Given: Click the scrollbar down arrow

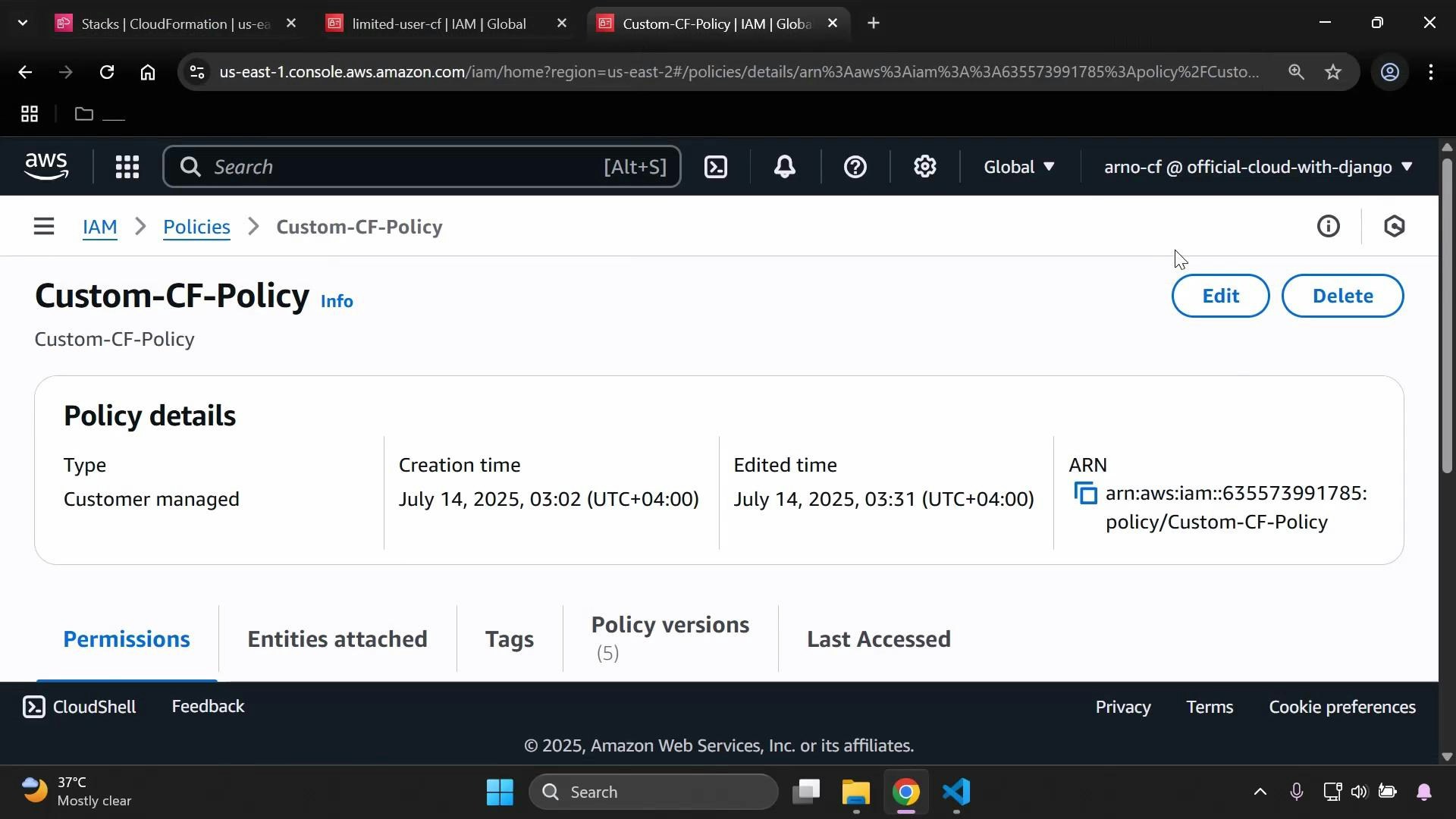Looking at the screenshot, I should point(1447,756).
